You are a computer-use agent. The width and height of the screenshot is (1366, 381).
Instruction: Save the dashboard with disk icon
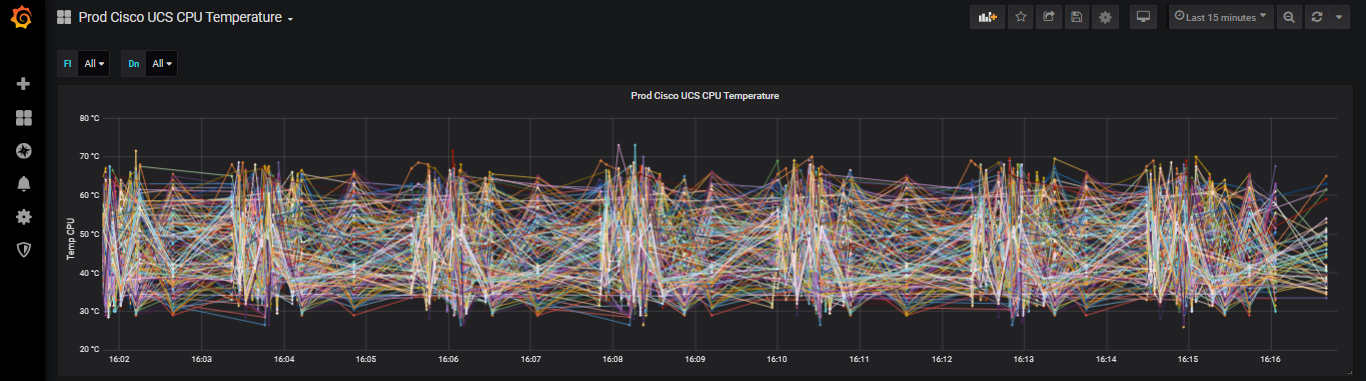pyautogui.click(x=1077, y=17)
